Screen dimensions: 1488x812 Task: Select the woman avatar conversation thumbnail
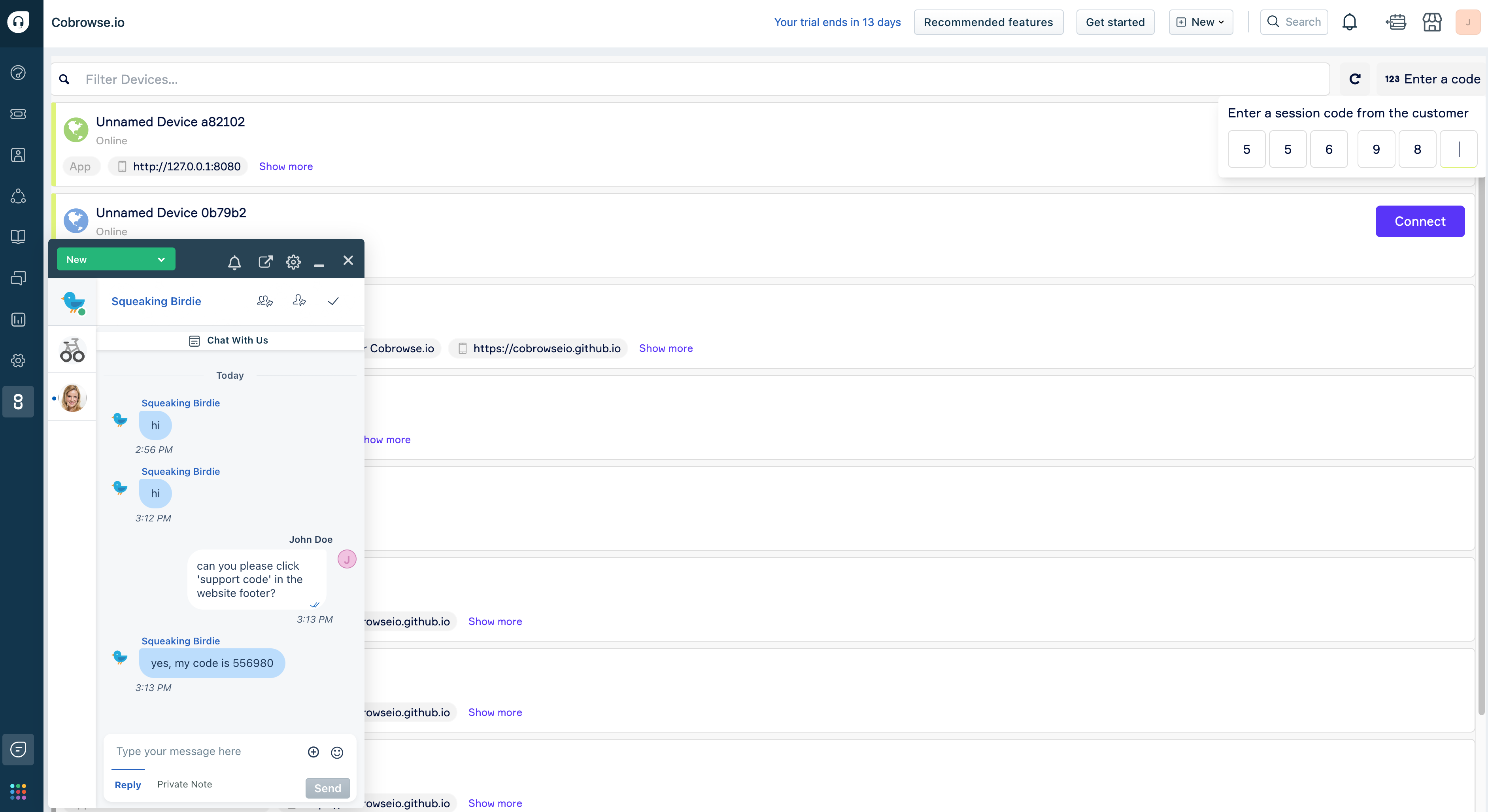(x=73, y=398)
